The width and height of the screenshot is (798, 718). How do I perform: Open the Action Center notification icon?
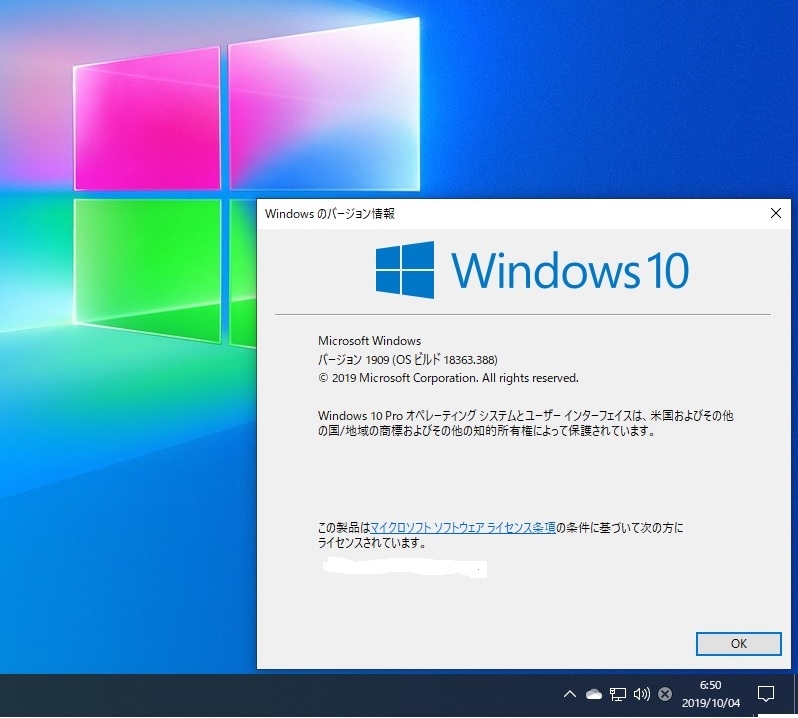click(x=765, y=694)
